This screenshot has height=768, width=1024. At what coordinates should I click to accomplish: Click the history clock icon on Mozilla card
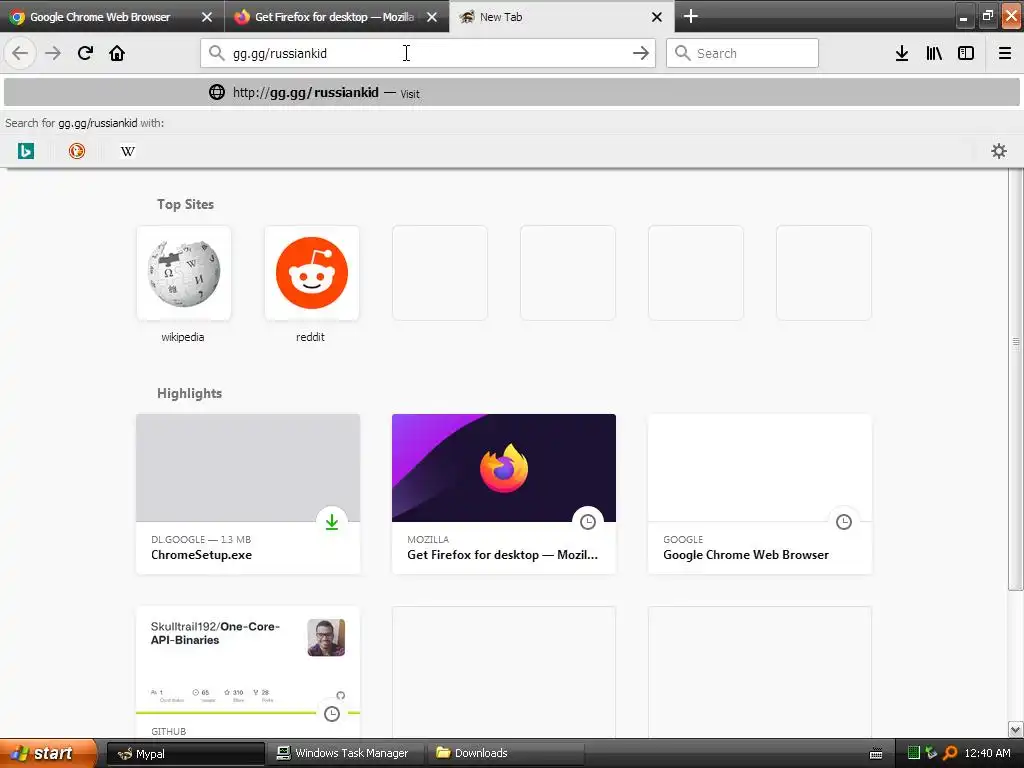(x=588, y=522)
